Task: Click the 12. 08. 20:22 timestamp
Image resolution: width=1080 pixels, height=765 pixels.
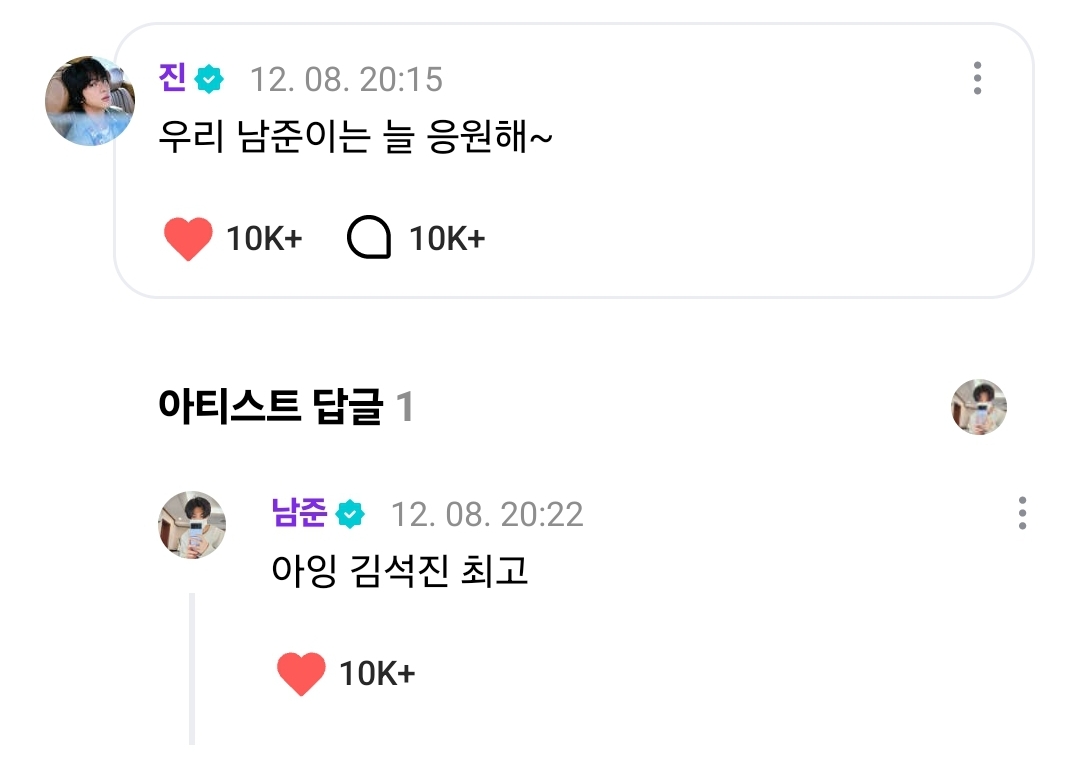Action: point(487,514)
